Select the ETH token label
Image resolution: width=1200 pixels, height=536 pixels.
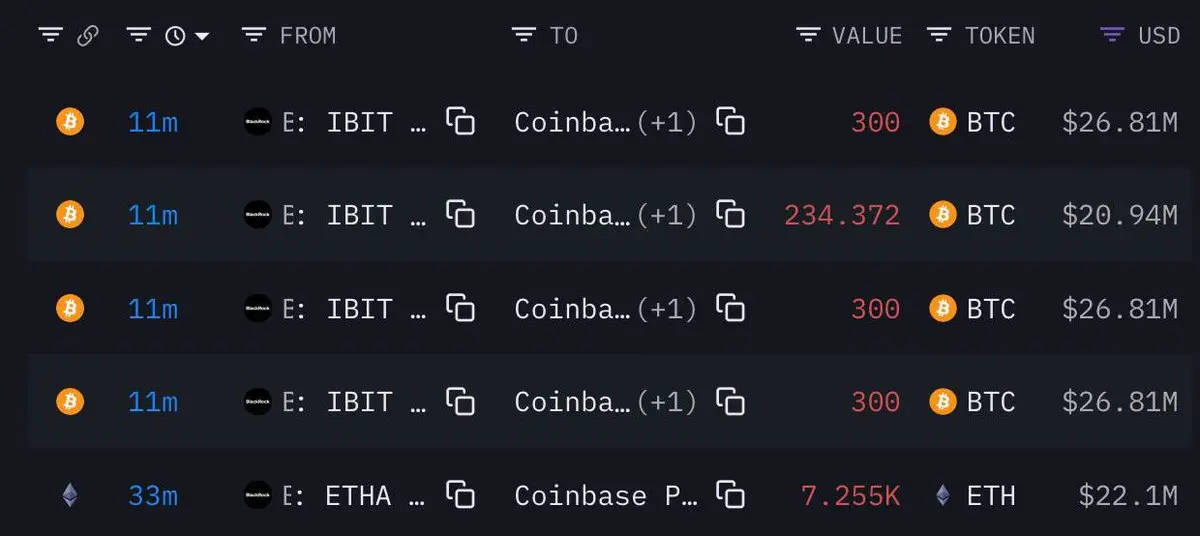[x=991, y=495]
